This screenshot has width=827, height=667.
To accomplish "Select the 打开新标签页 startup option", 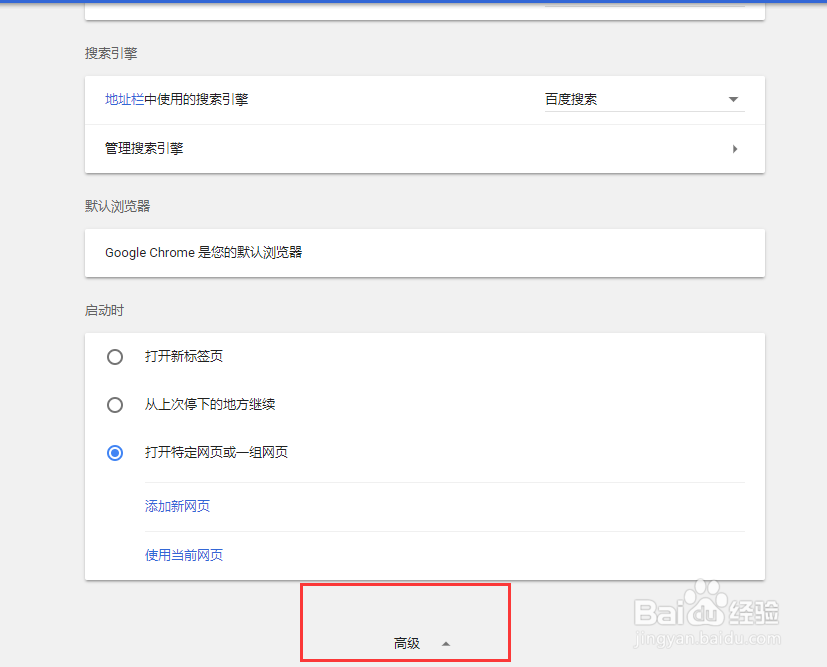I will tap(114, 356).
